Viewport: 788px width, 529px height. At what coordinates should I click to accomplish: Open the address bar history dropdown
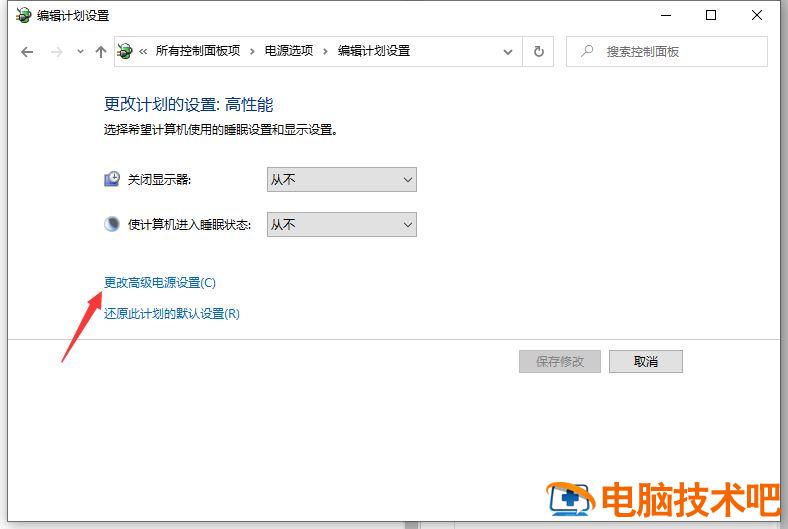point(508,52)
